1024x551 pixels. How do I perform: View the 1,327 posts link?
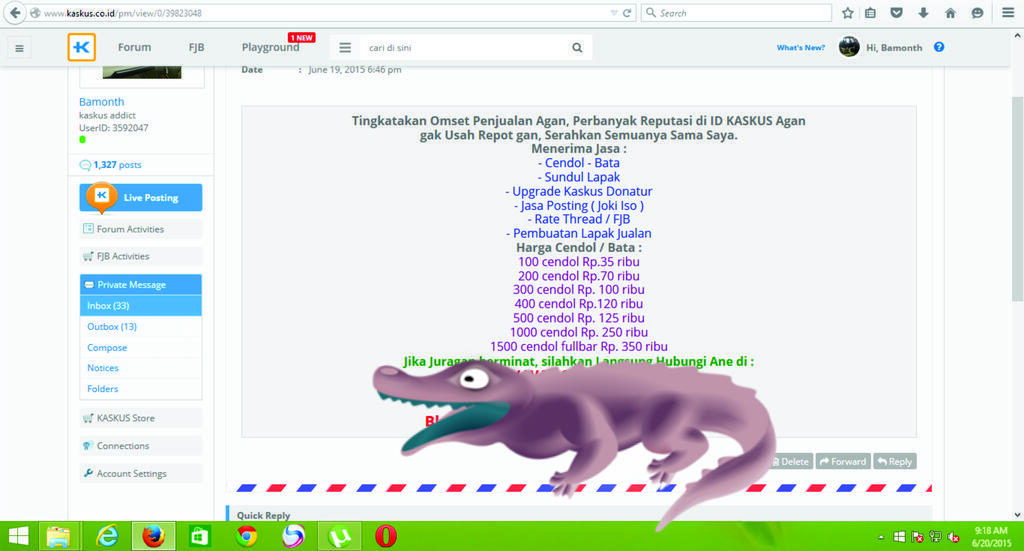coord(117,165)
